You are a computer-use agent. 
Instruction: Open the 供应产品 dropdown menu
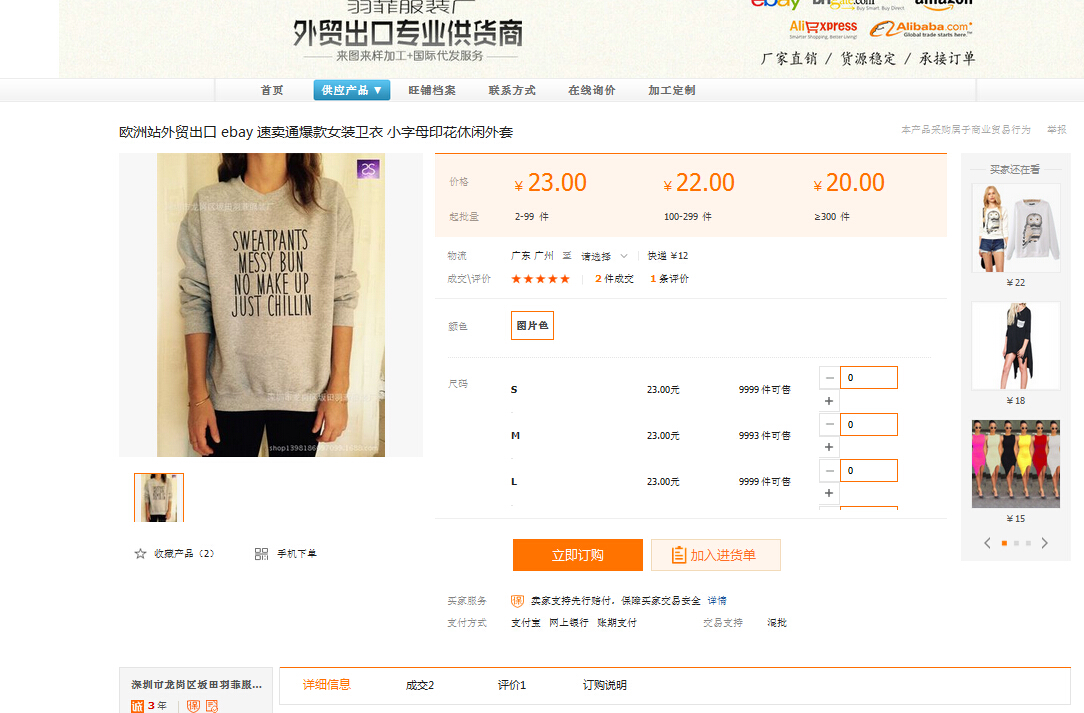click(351, 90)
